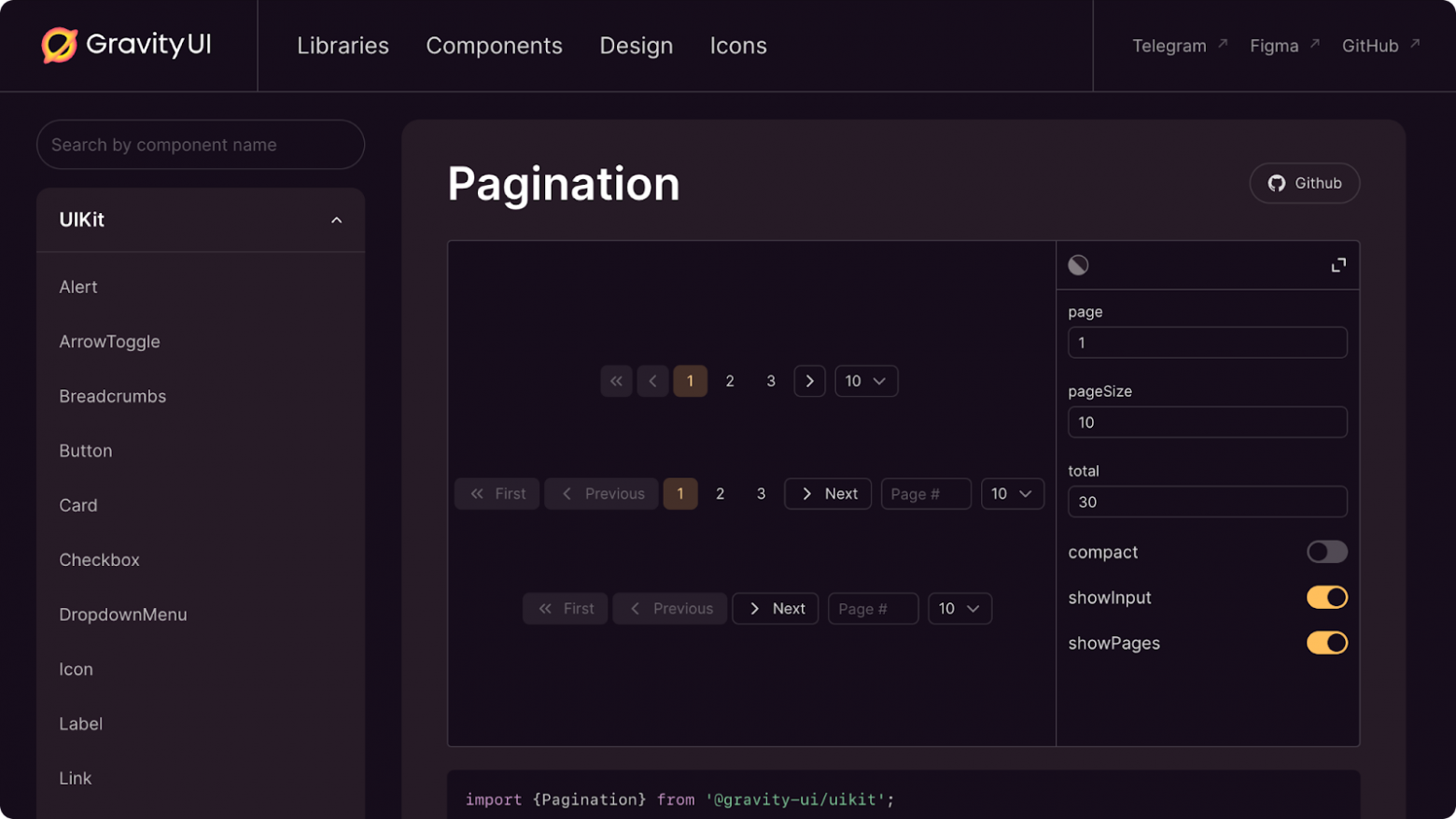Switch to the Icons section
Screen dimensions: 1456x819
[738, 45]
